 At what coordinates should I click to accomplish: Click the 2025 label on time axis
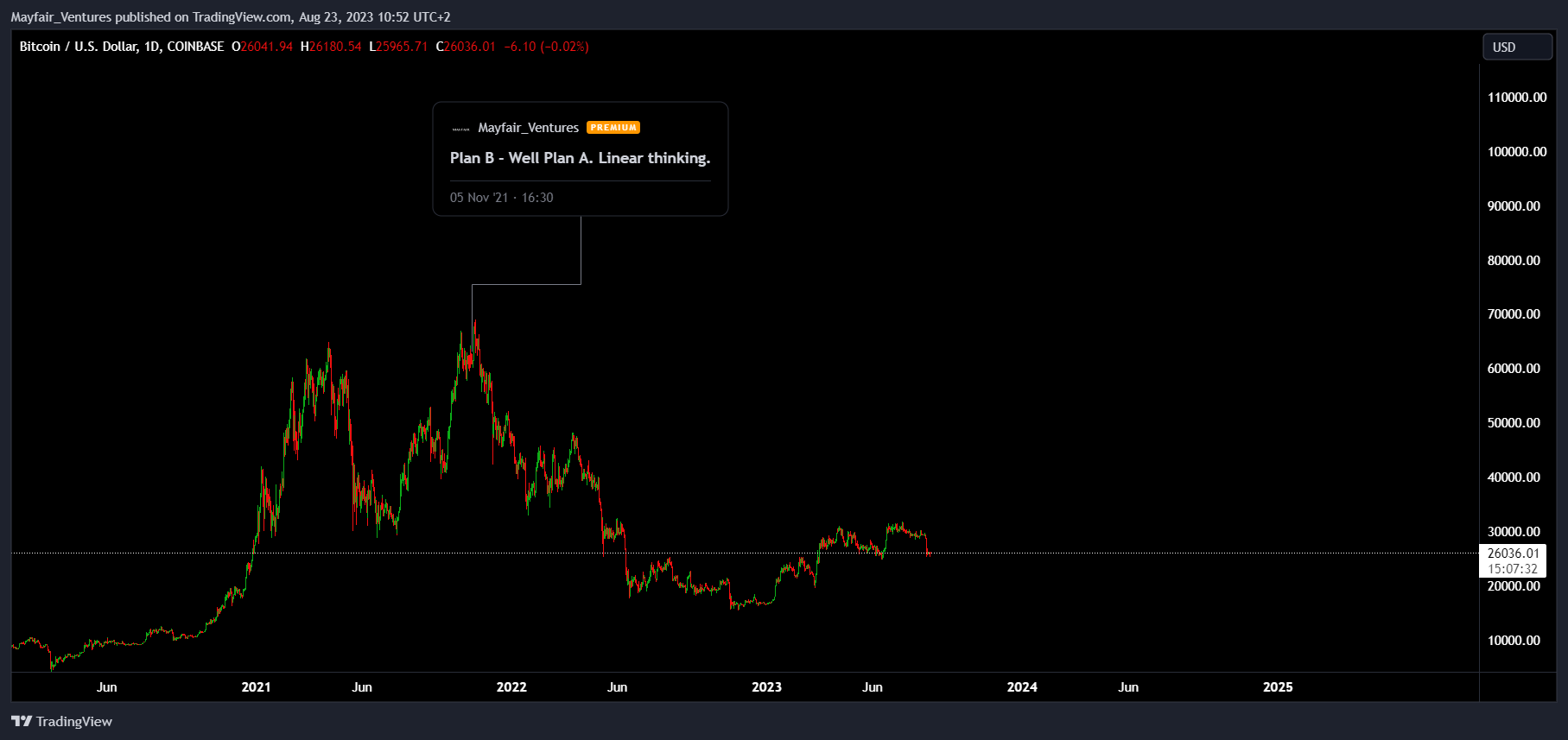pos(1278,687)
